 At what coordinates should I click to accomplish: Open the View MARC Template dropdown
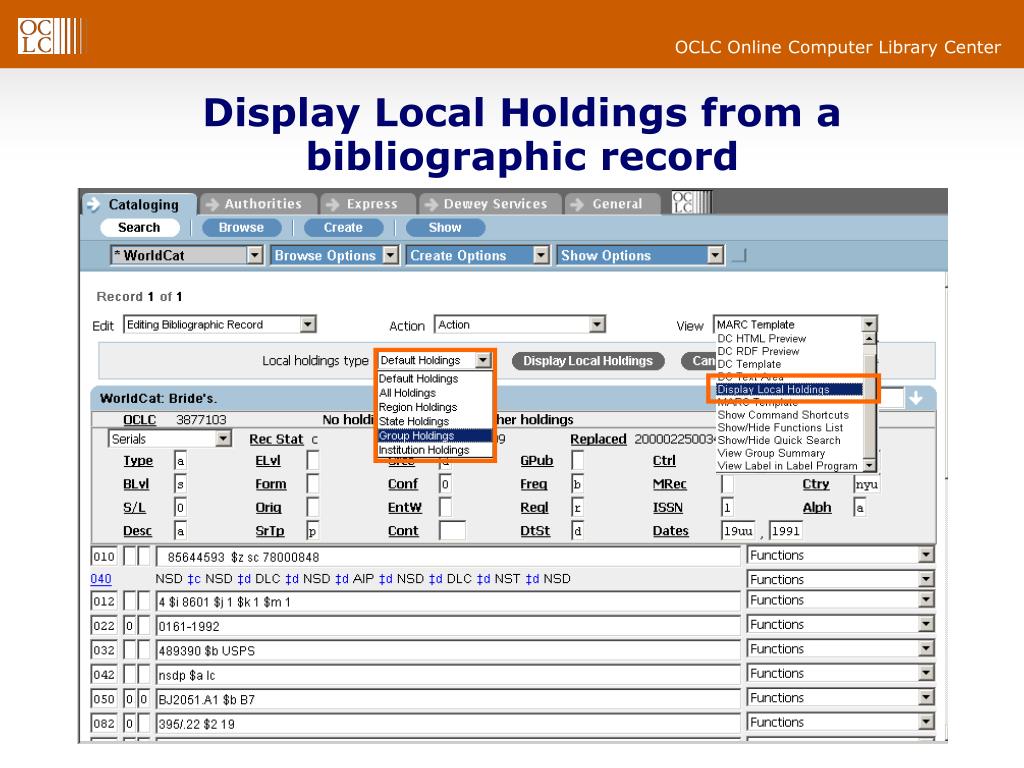[x=795, y=325]
